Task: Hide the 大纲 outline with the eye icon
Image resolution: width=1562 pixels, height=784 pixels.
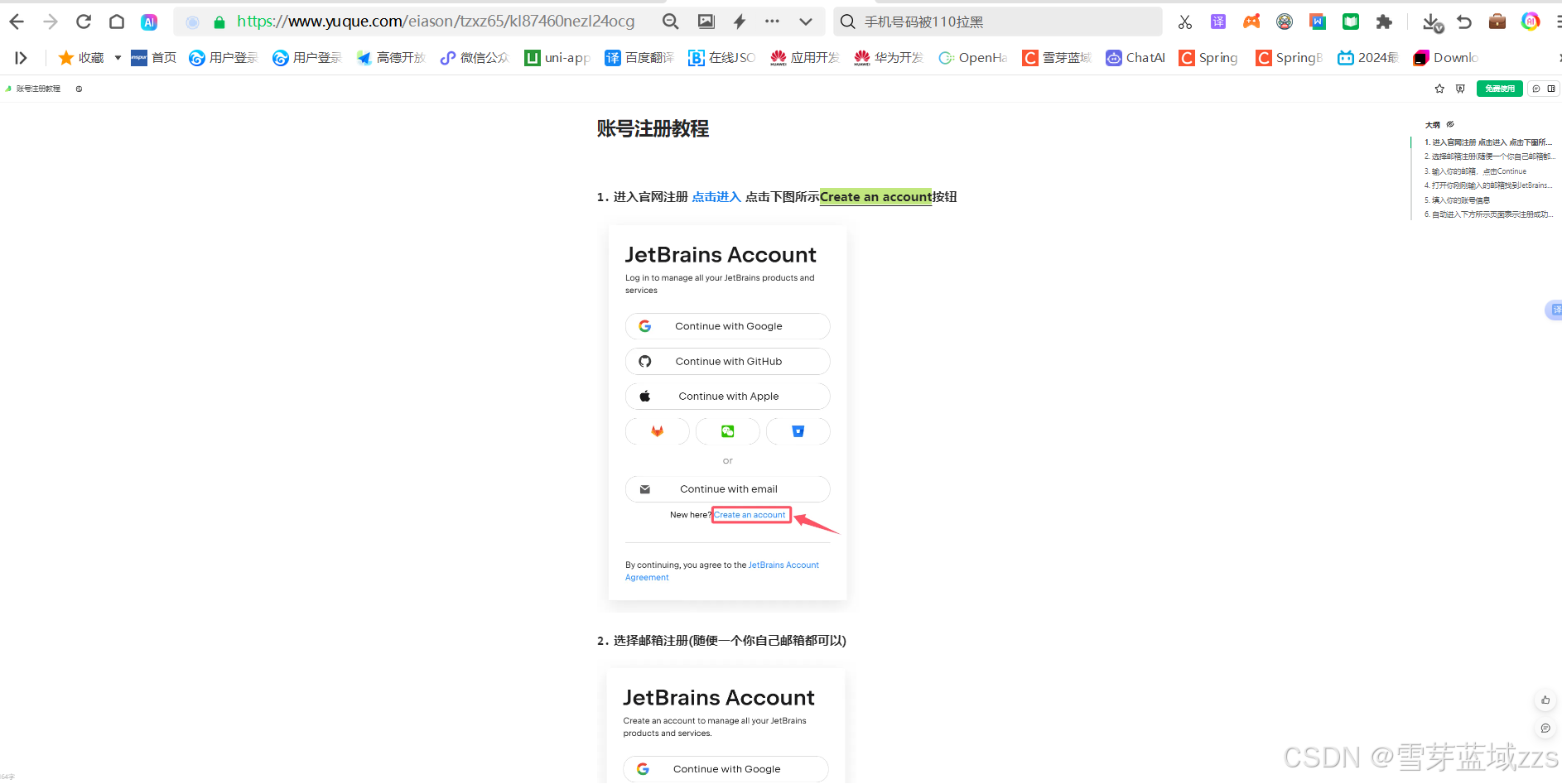Action: click(1450, 124)
